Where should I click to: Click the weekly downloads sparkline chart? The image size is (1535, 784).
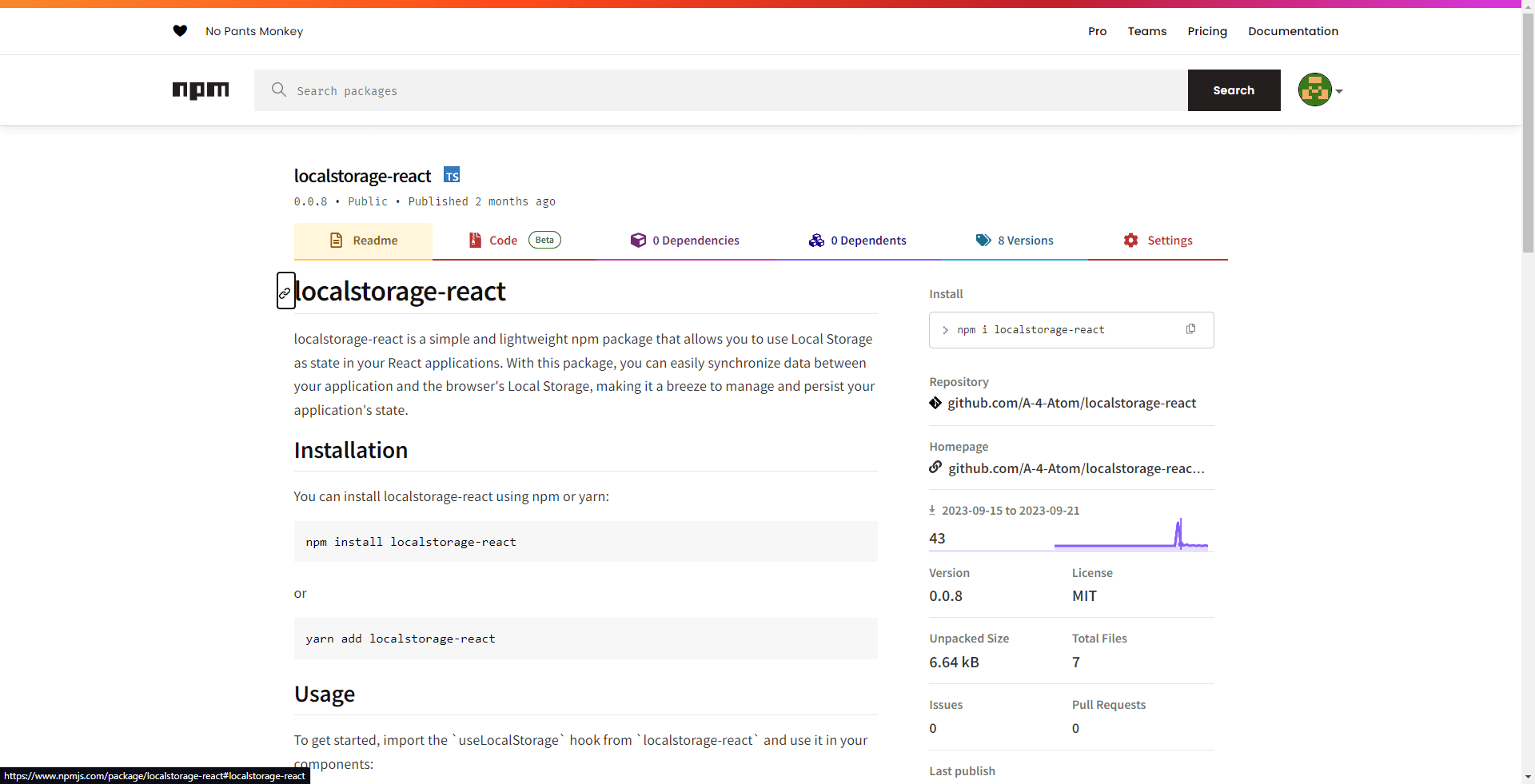[1131, 534]
